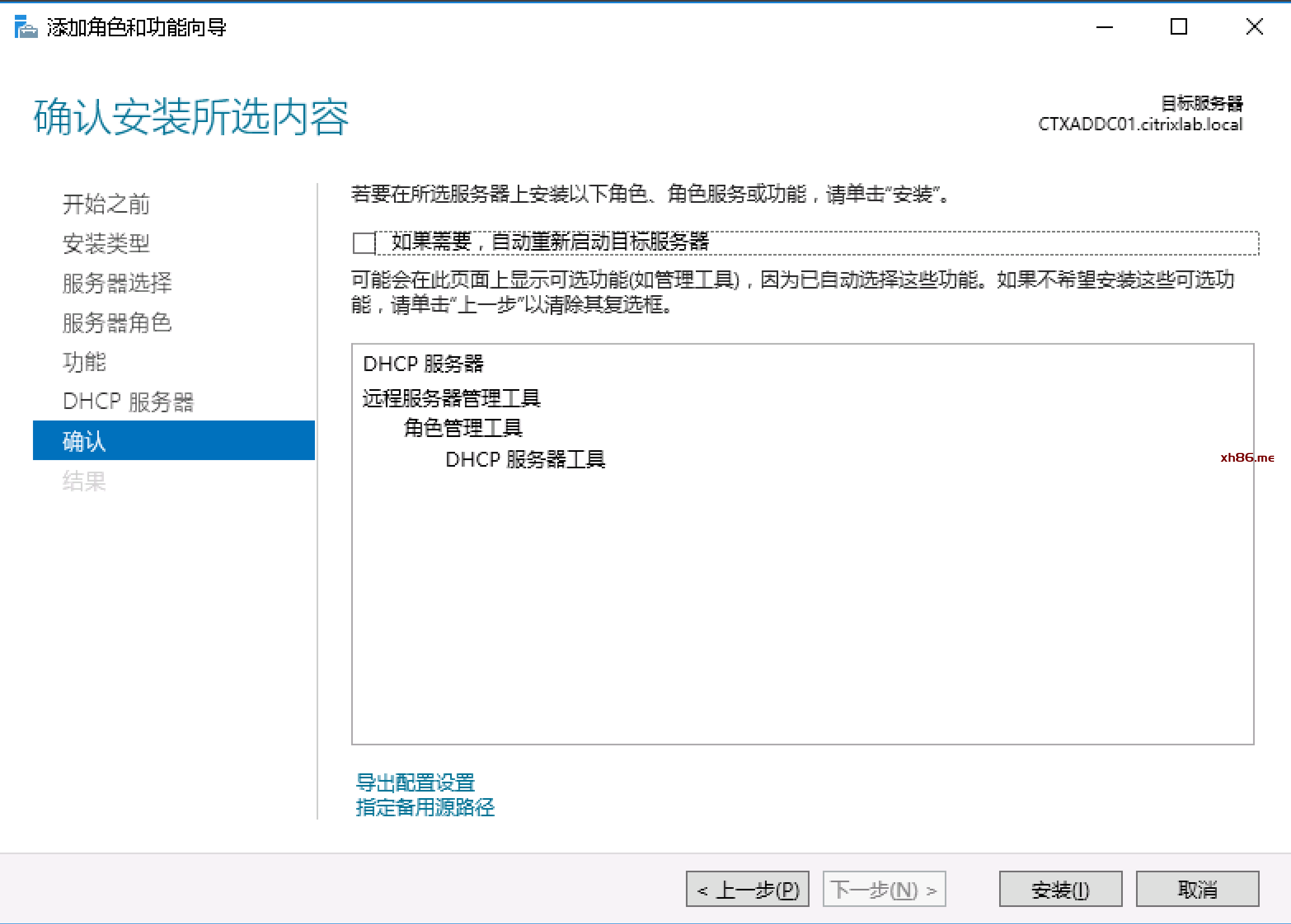The height and width of the screenshot is (924, 1291).
Task: Maximize the wizard window
Action: tap(1178, 27)
